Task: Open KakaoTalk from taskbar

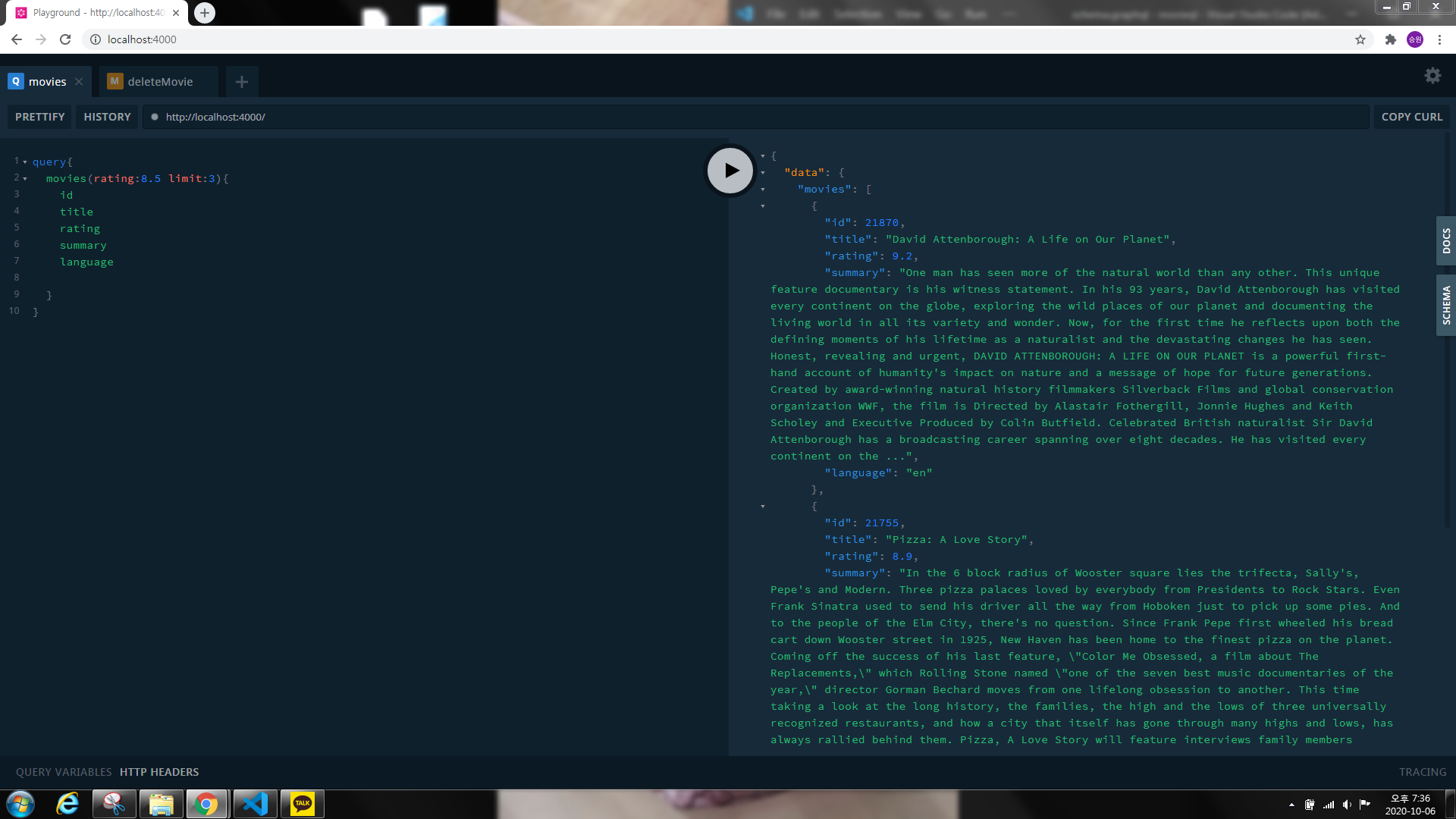Action: [303, 804]
